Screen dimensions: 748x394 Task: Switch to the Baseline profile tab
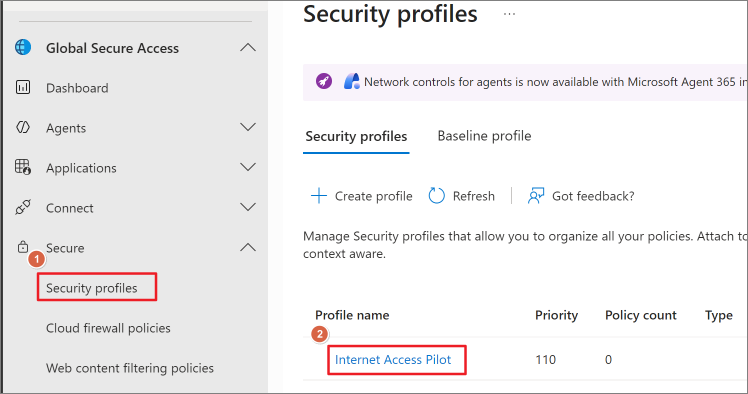pos(484,136)
